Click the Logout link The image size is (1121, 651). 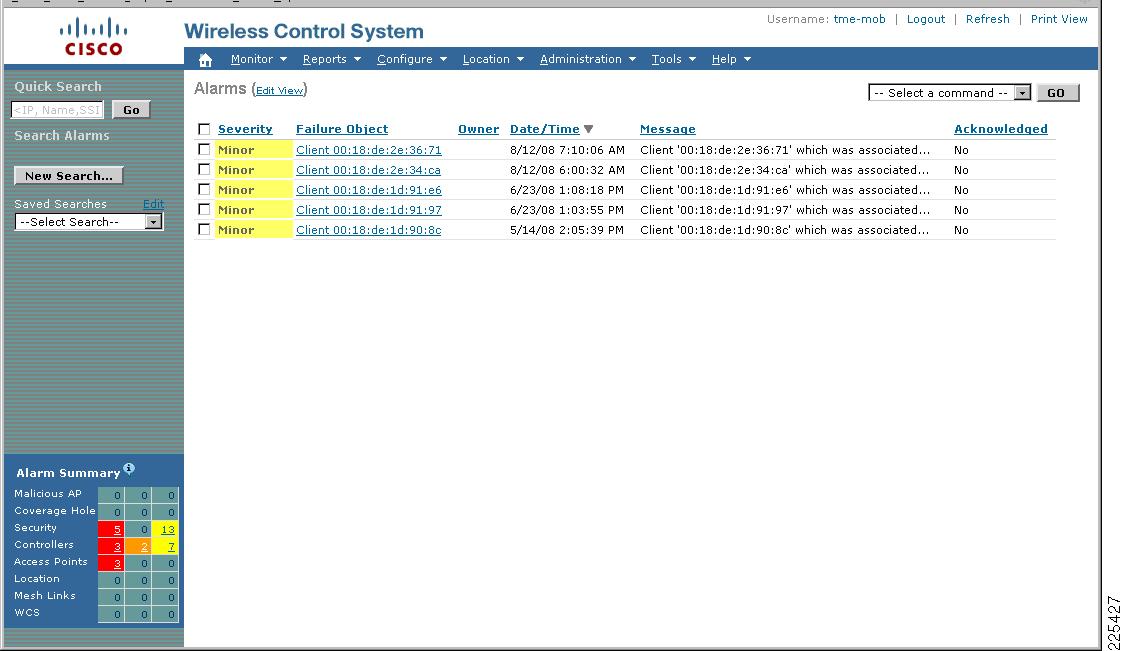pyautogui.click(x=926, y=19)
